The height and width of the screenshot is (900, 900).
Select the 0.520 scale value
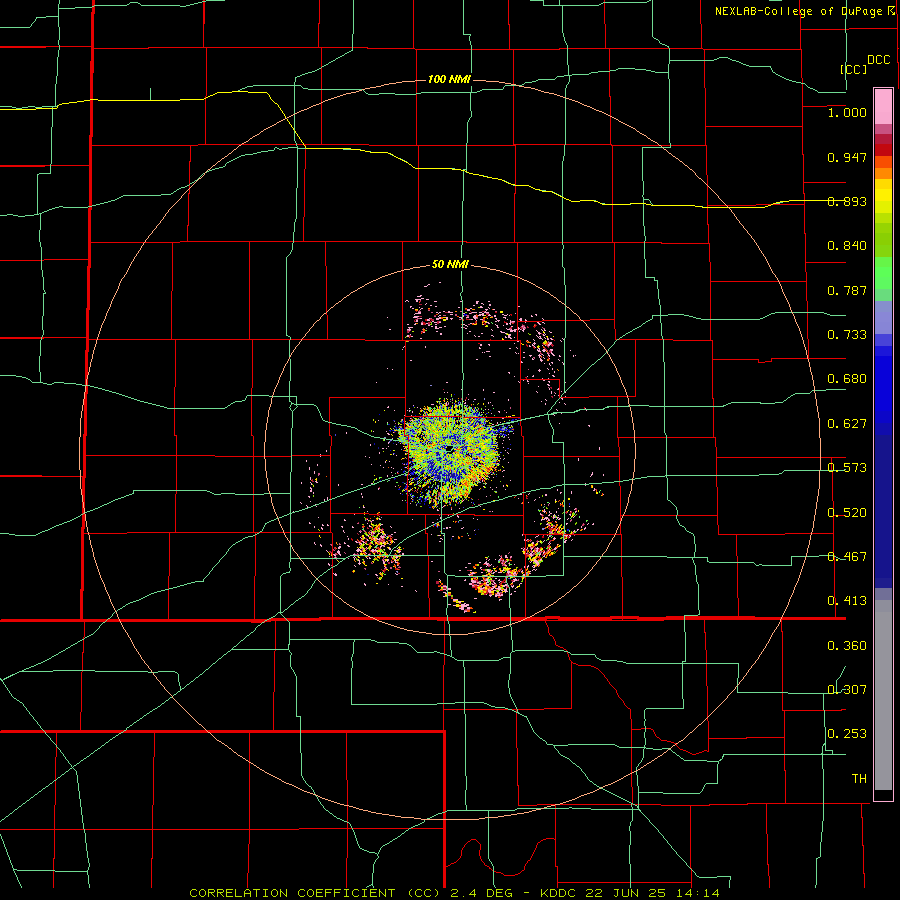click(x=847, y=513)
